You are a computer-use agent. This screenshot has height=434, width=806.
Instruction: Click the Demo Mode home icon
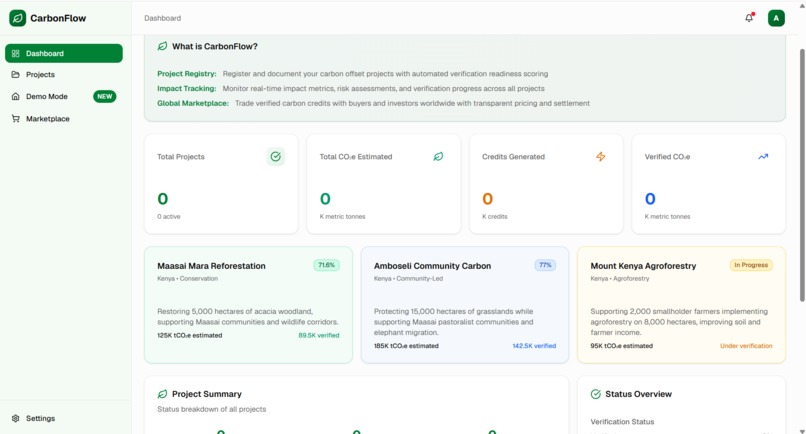click(15, 96)
